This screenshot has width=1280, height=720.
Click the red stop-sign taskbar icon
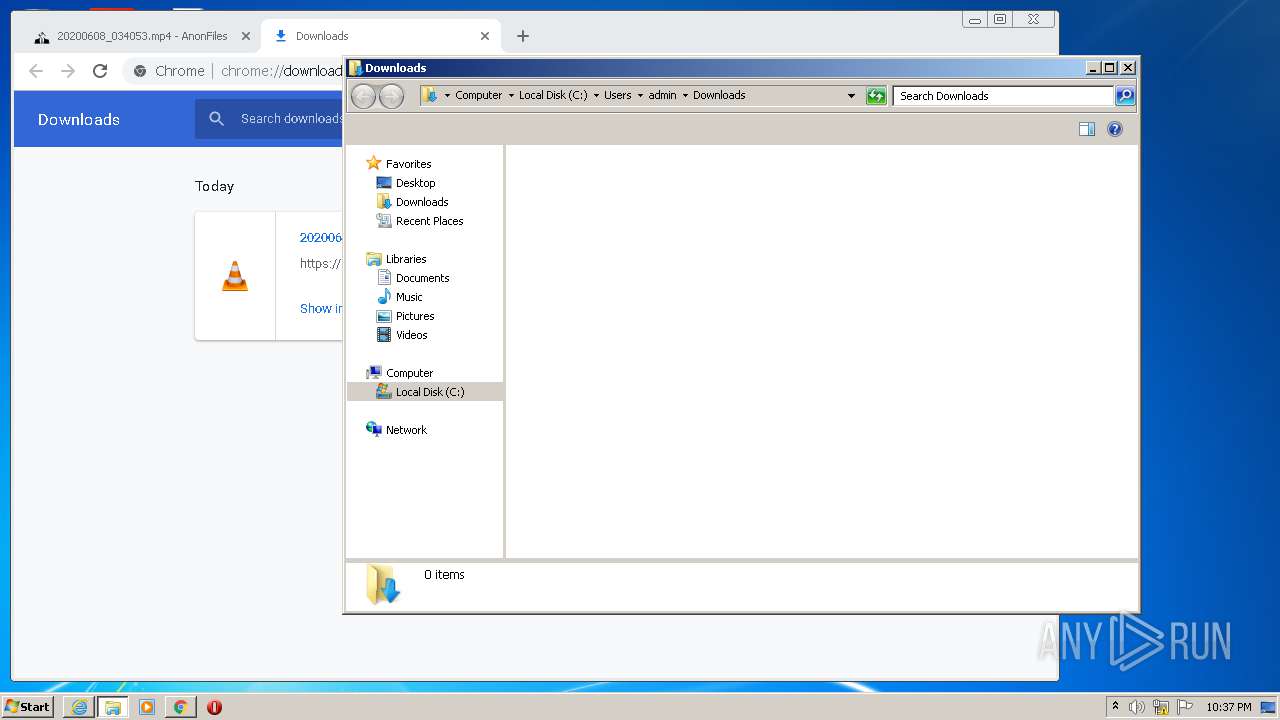click(x=214, y=707)
